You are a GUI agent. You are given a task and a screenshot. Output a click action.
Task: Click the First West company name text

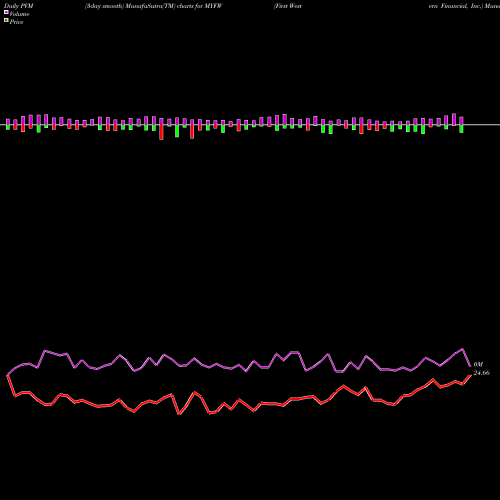coord(288,6)
